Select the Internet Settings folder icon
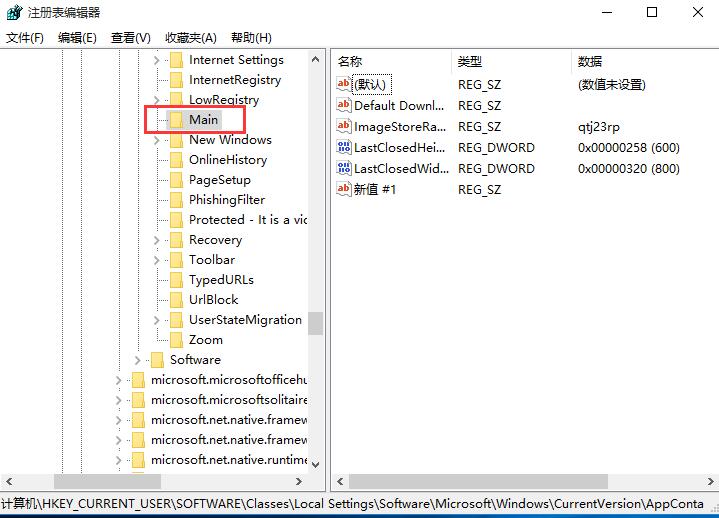The width and height of the screenshot is (719, 518). [x=177, y=60]
